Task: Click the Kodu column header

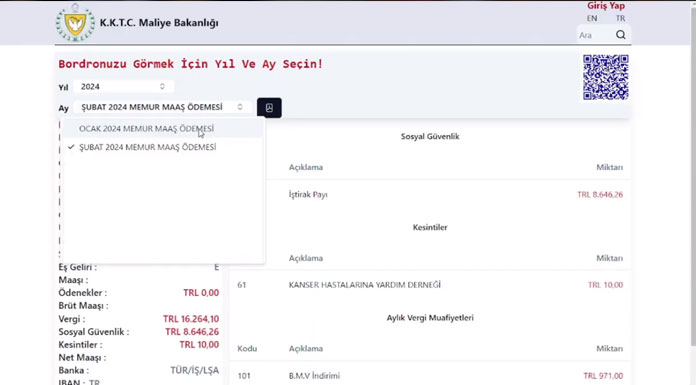Action: tap(247, 349)
